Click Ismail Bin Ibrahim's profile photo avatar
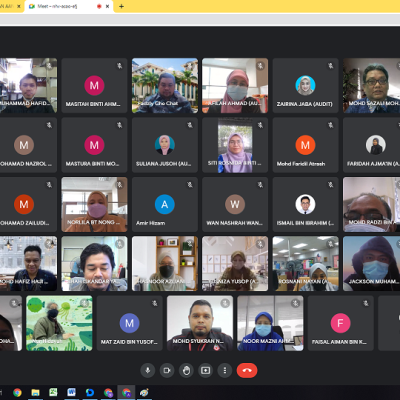Screen dimensions: 400x400 pos(305,204)
